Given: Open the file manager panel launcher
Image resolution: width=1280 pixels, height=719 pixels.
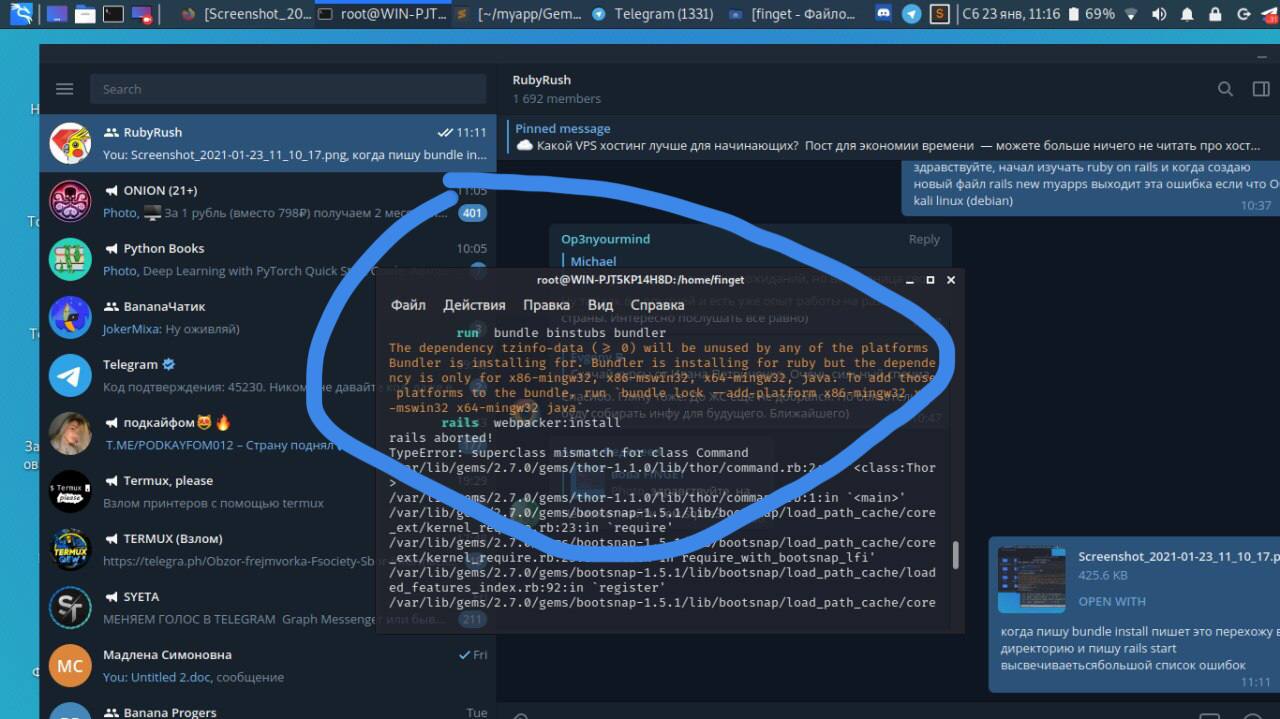Looking at the screenshot, I should pos(85,14).
